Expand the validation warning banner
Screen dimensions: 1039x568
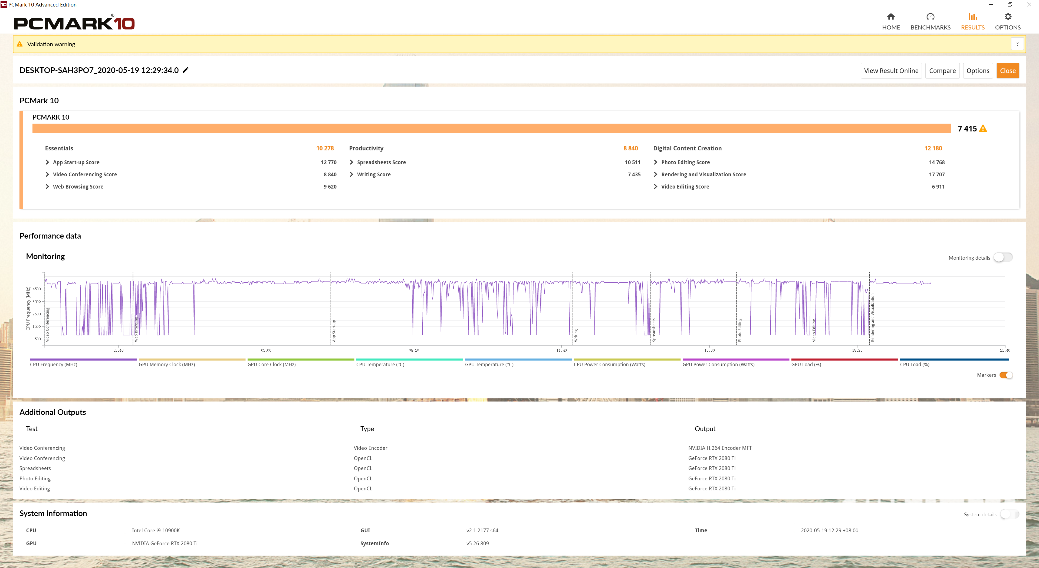[1017, 44]
